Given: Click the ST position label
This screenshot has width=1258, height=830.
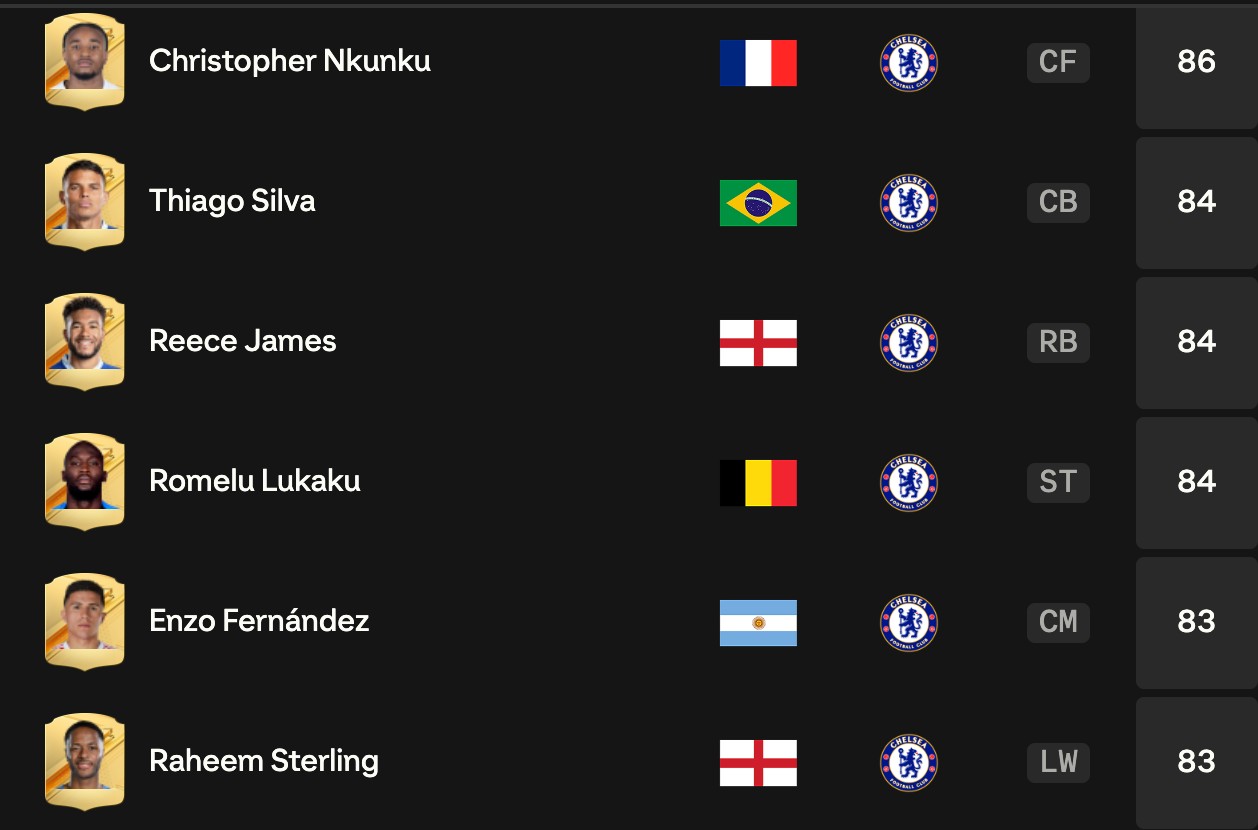Looking at the screenshot, I should tap(1058, 482).
